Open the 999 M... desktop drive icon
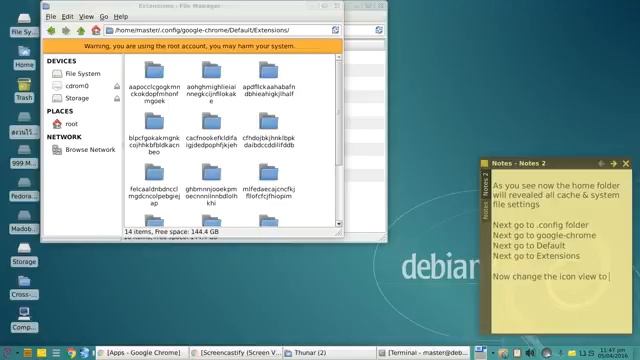This screenshot has width=640, height=360. pos(24,156)
